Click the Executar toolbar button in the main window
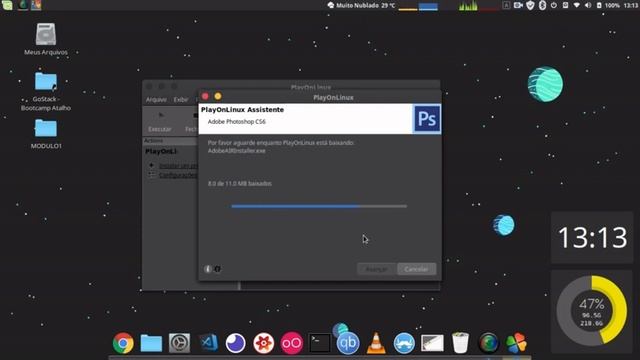This screenshot has width=640, height=360. coord(160,122)
